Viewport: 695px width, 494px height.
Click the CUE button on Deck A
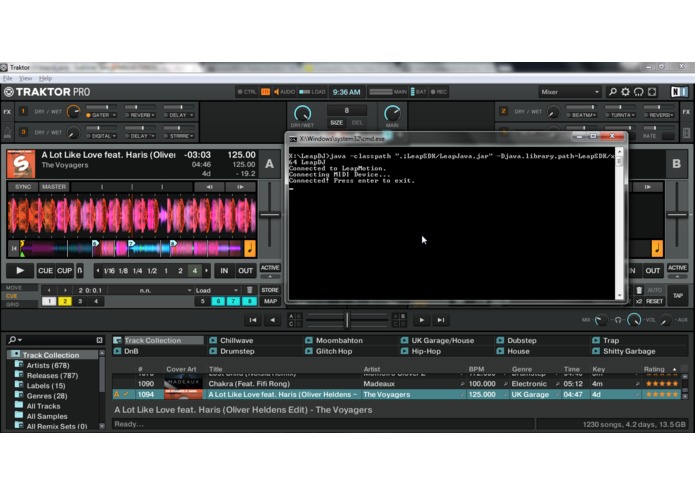[45, 270]
